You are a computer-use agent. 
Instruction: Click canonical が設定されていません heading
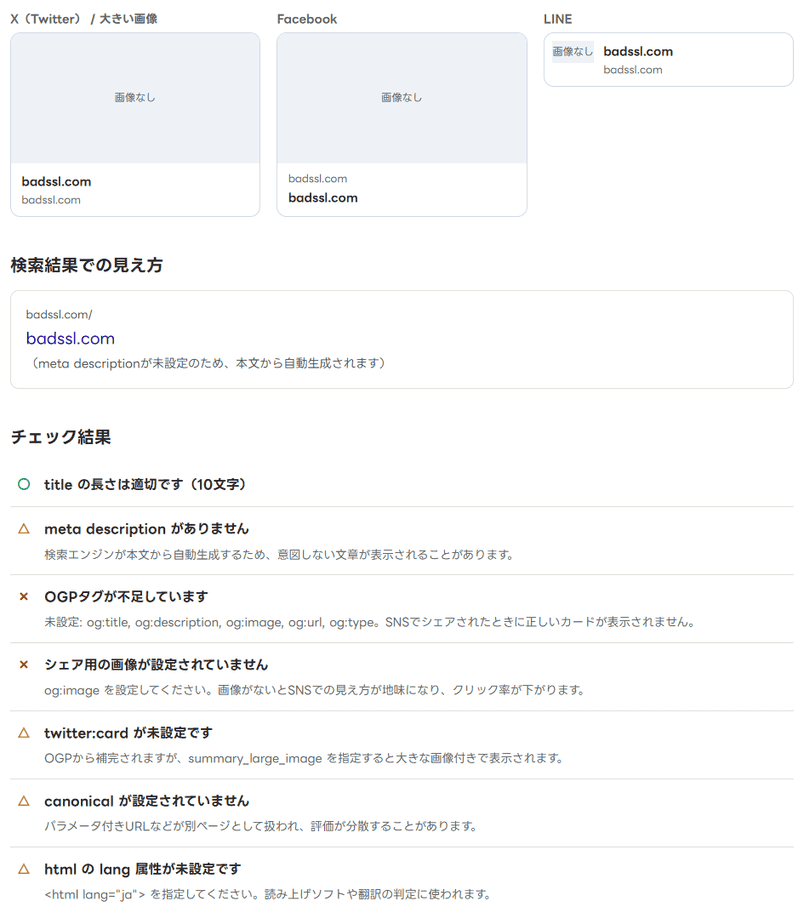147,801
